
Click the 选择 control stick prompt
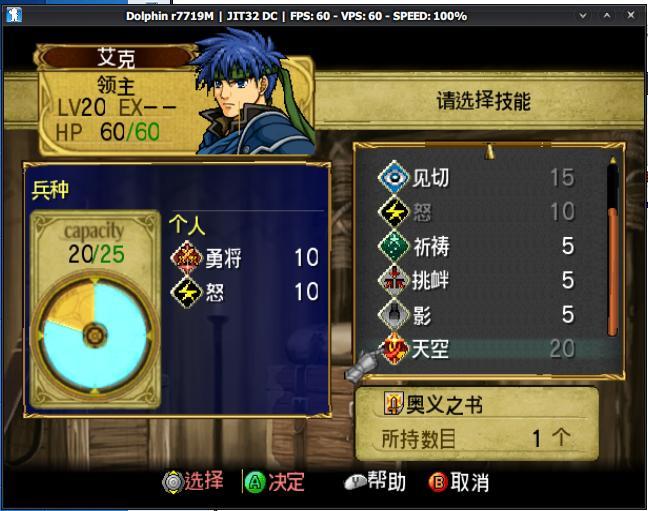(193, 482)
